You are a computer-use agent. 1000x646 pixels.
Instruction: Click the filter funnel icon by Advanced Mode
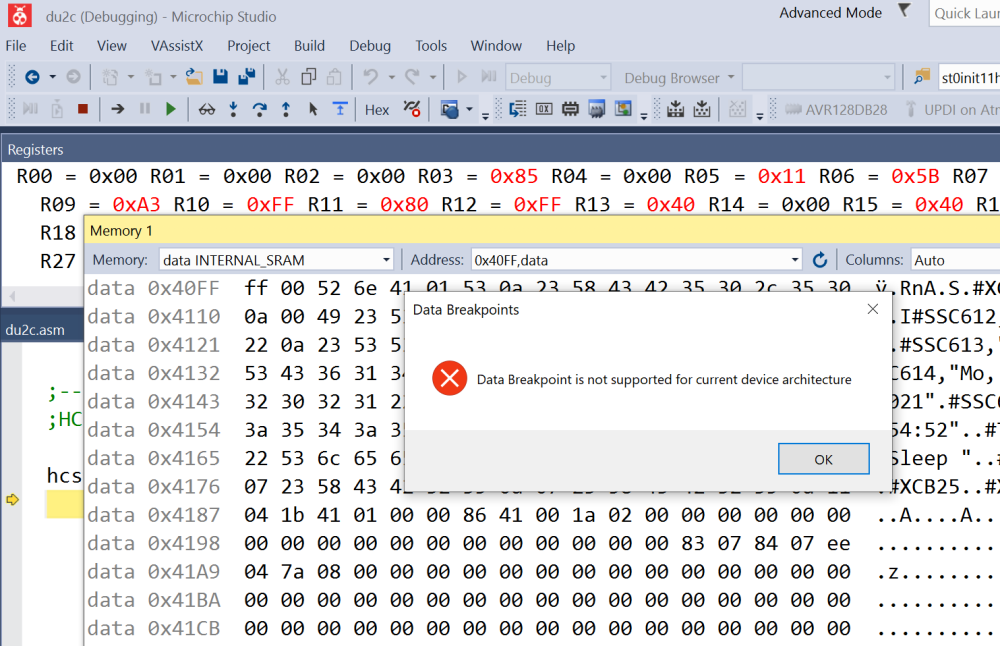[x=904, y=10]
